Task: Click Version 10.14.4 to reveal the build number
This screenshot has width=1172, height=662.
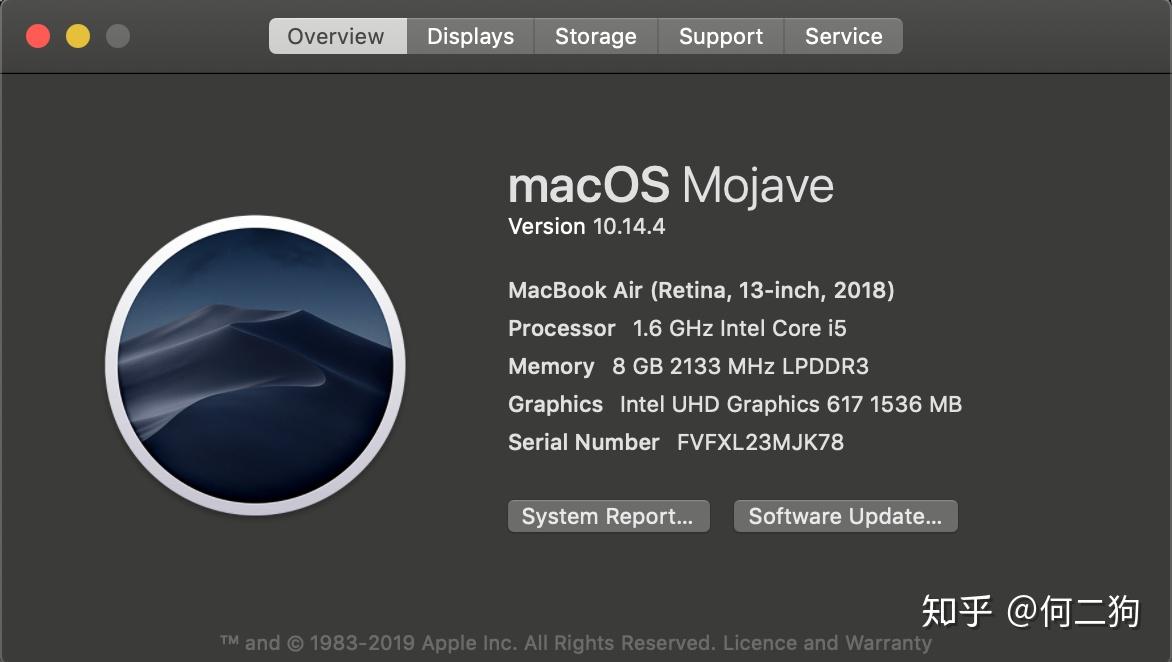Action: (x=587, y=226)
